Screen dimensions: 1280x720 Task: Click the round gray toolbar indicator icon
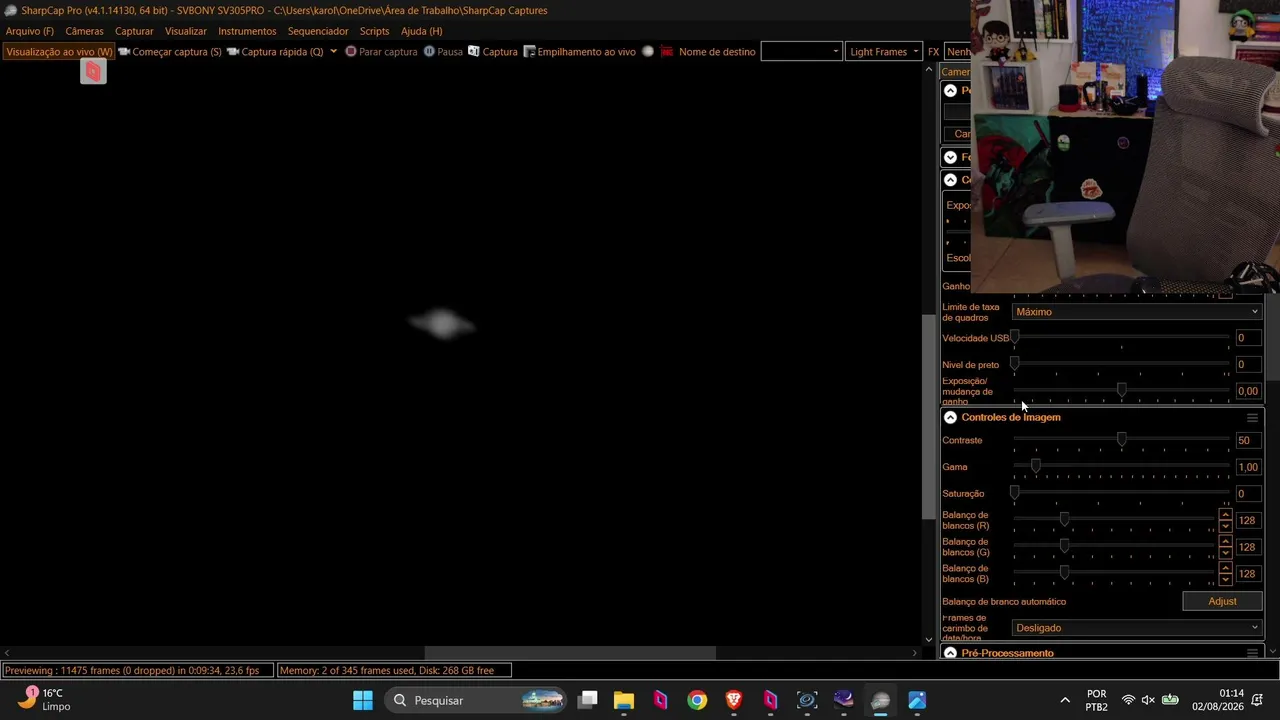(x=648, y=51)
